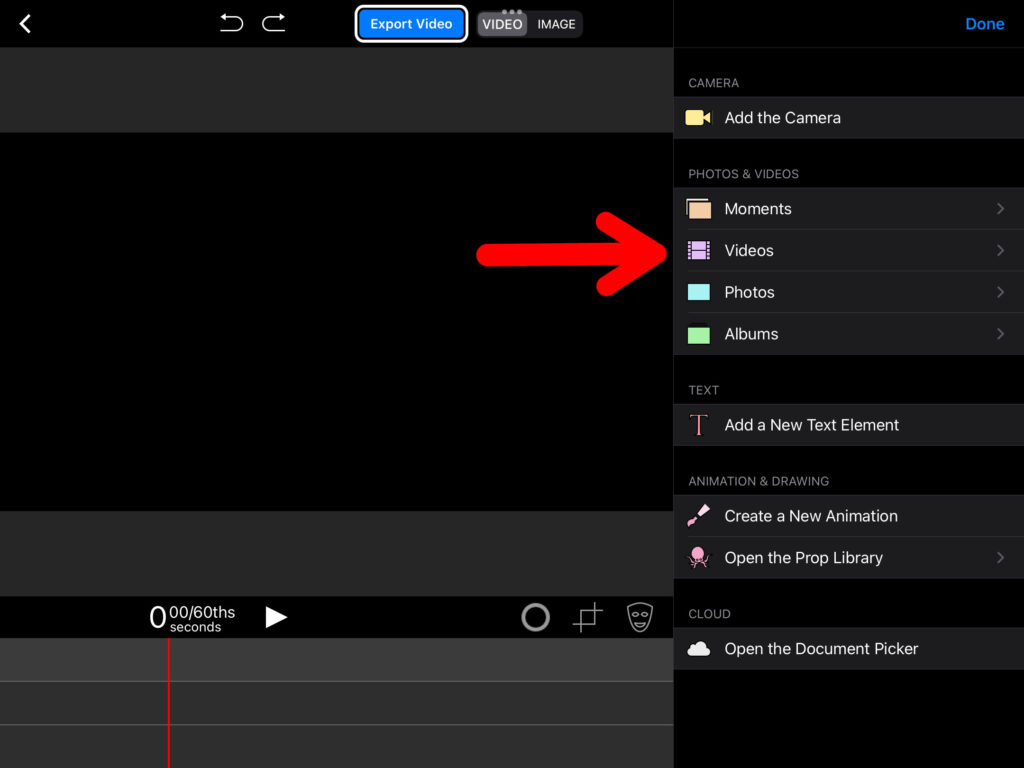Click the Export Video button
The image size is (1024, 768).
point(411,24)
